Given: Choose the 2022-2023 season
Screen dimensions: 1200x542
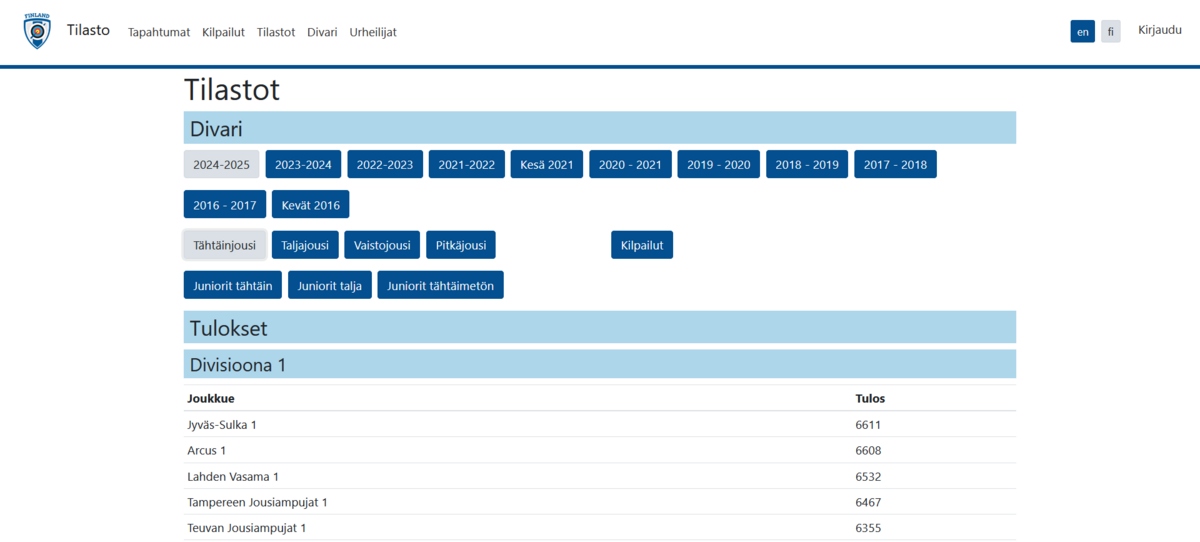Looking at the screenshot, I should [385, 164].
